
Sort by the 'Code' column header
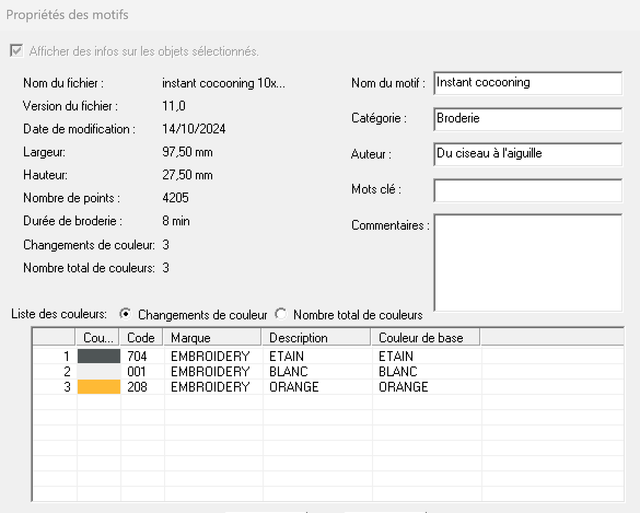point(142,338)
